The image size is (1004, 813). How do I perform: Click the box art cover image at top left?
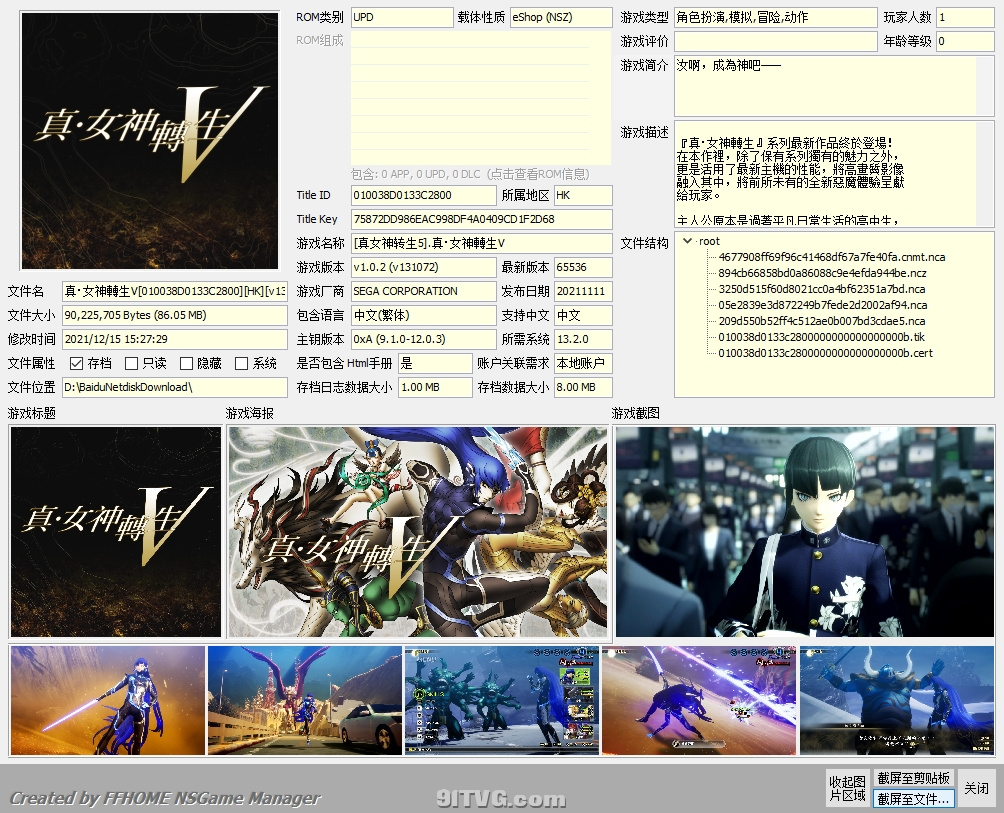click(148, 140)
